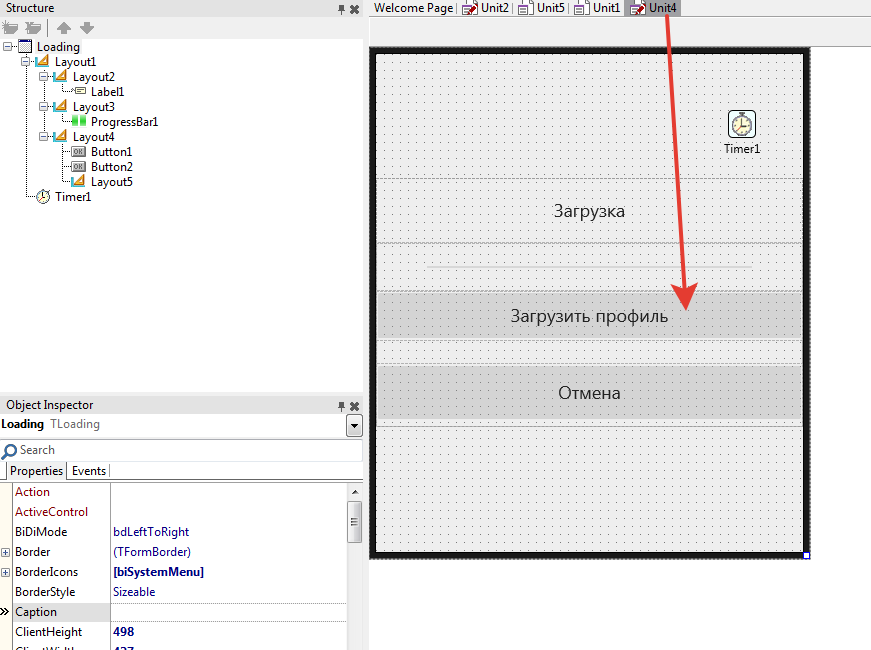Click the Move Up arrow in Structure toolbar
This screenshot has width=871, height=650.
point(64,27)
